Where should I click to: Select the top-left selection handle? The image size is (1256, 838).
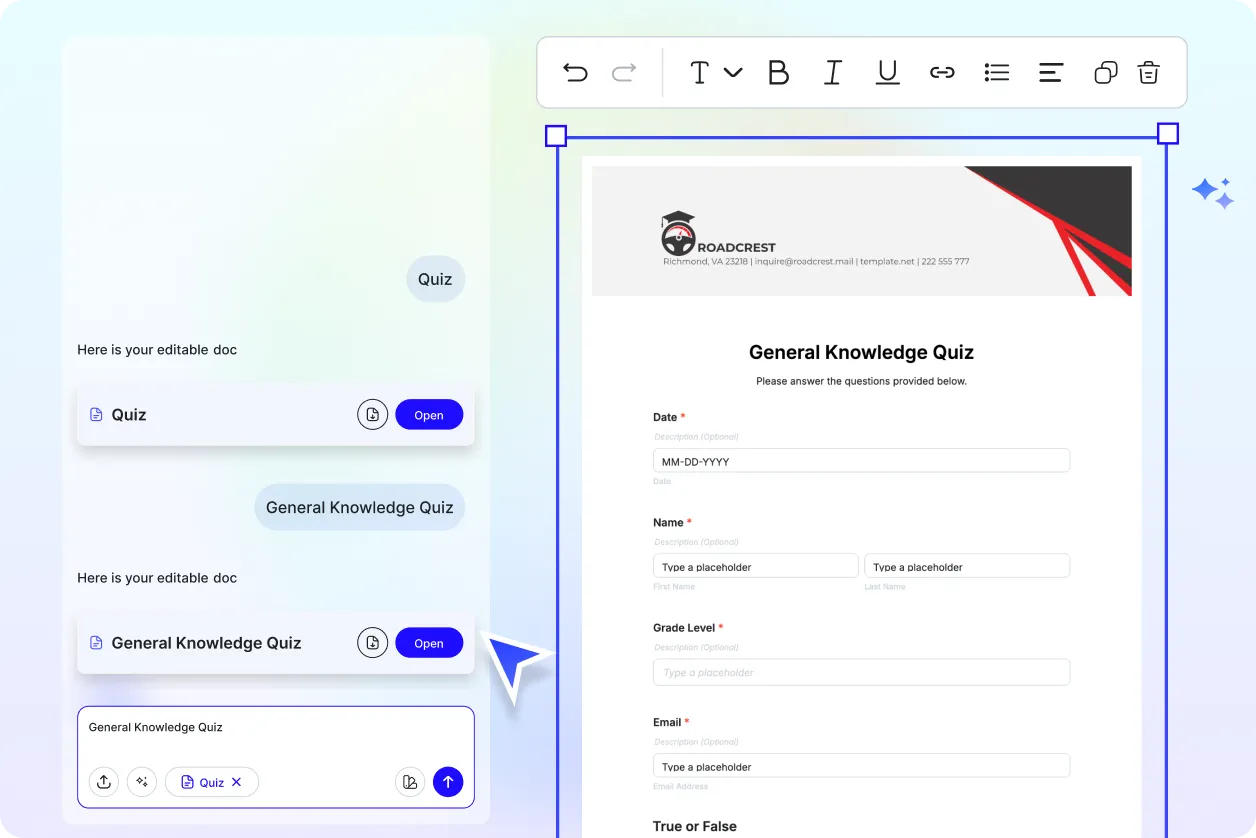coord(555,135)
